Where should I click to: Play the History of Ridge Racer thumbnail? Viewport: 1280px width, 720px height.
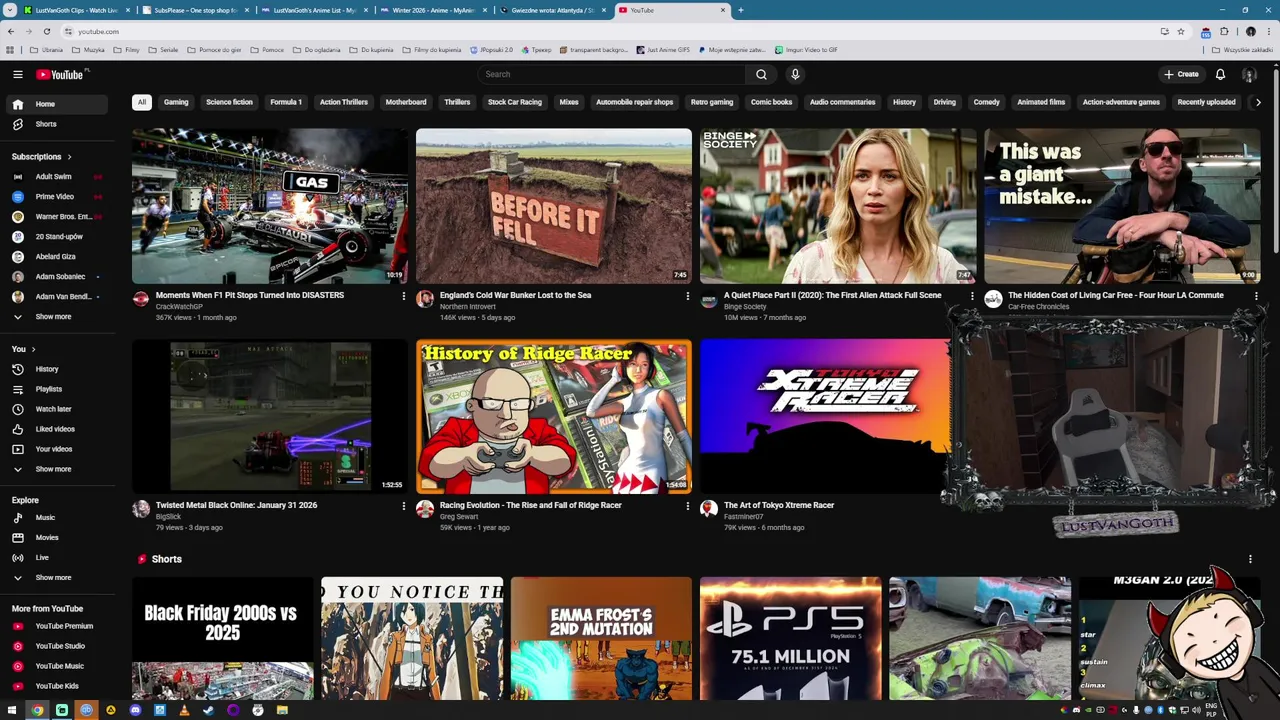click(554, 416)
